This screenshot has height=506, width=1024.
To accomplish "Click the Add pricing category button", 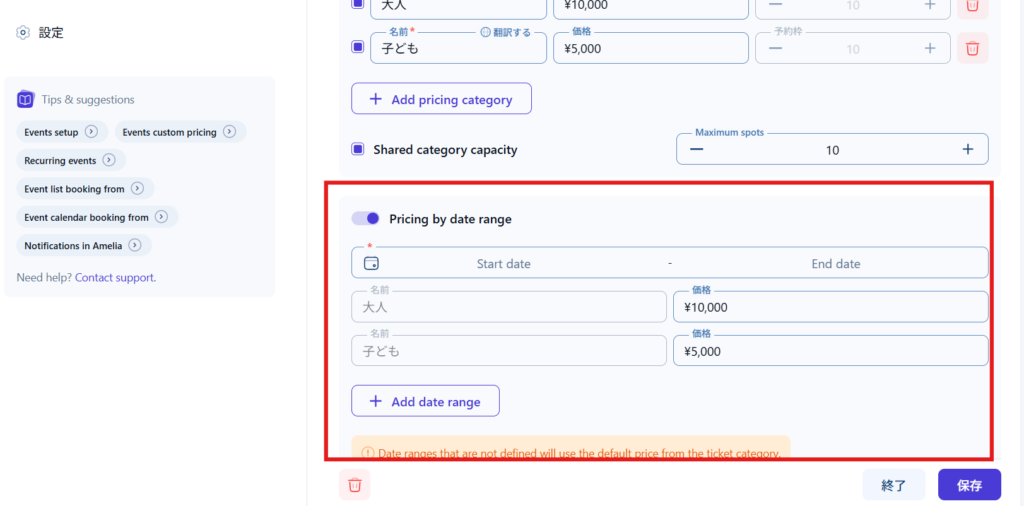I will (441, 99).
